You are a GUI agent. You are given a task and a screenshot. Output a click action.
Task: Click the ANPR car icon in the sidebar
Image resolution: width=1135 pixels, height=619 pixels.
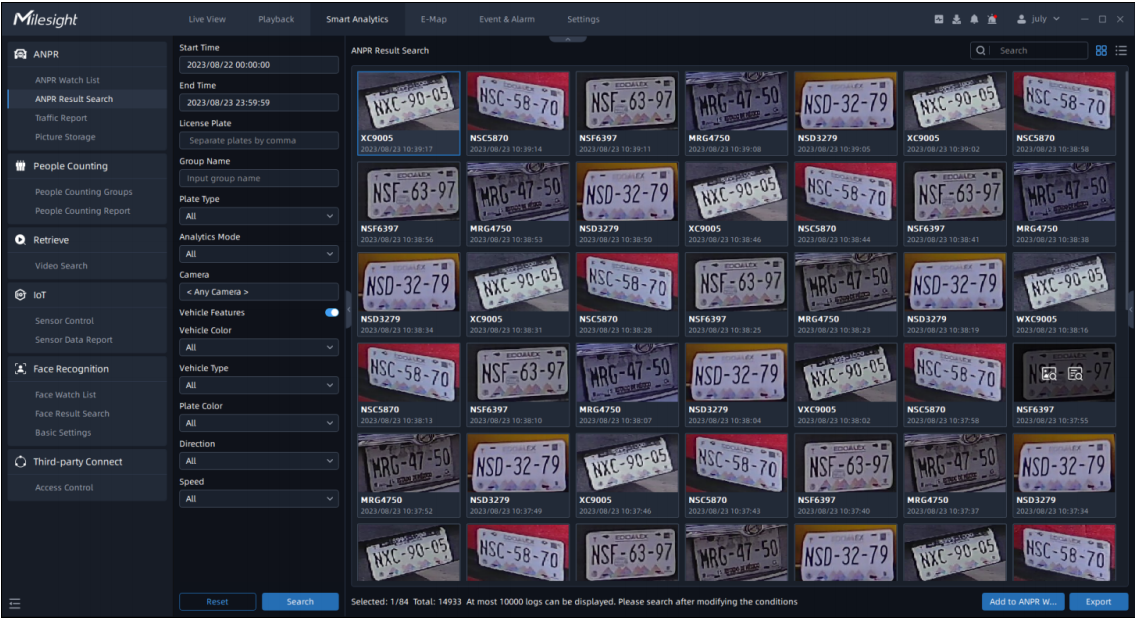pos(20,54)
